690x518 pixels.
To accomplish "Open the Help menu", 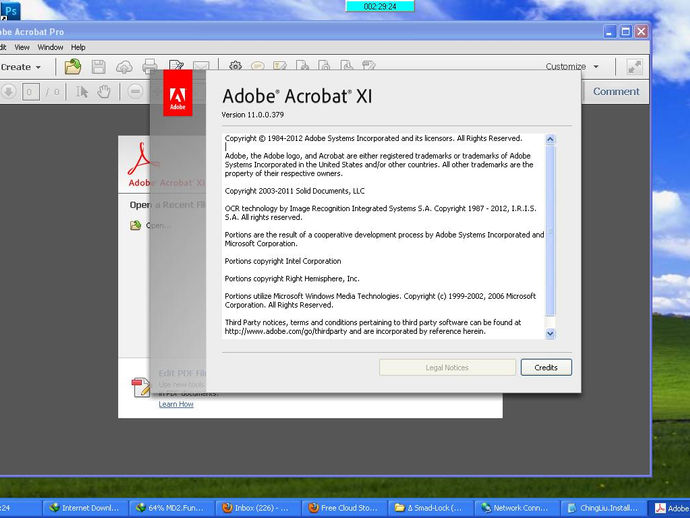I will click(78, 47).
